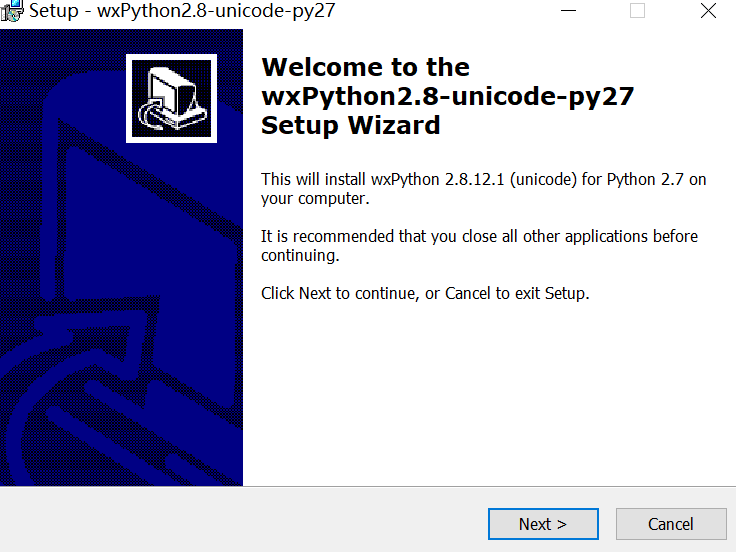Click the 'Setup Wizard' heading text
Screen dimensions: 736x552
pyautogui.click(x=351, y=125)
